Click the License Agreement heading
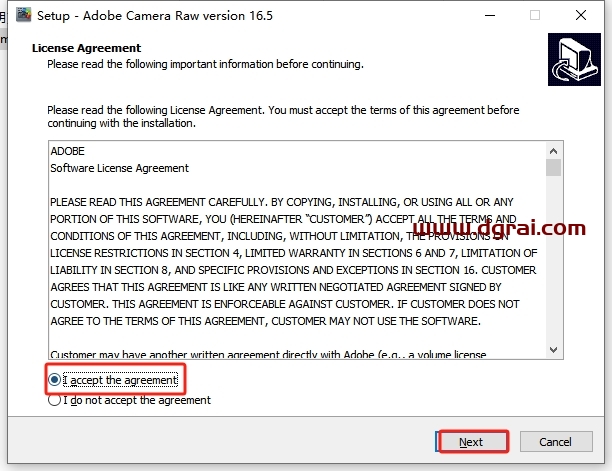The image size is (612, 471). (86, 48)
